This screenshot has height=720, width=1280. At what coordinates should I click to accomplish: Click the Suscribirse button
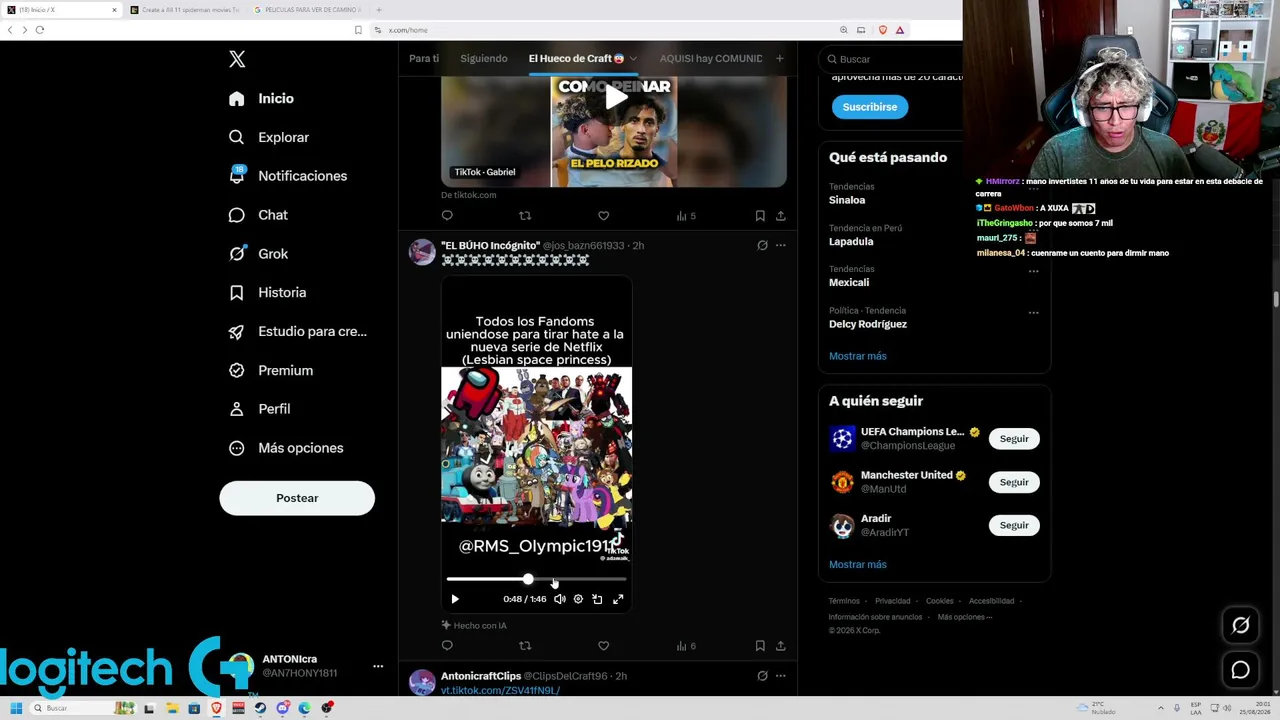pyautogui.click(x=870, y=107)
